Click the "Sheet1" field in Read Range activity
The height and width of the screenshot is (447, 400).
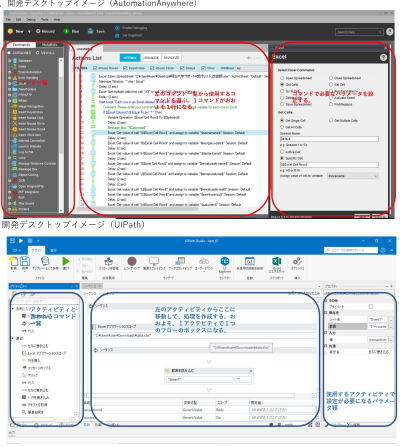pos(200,379)
